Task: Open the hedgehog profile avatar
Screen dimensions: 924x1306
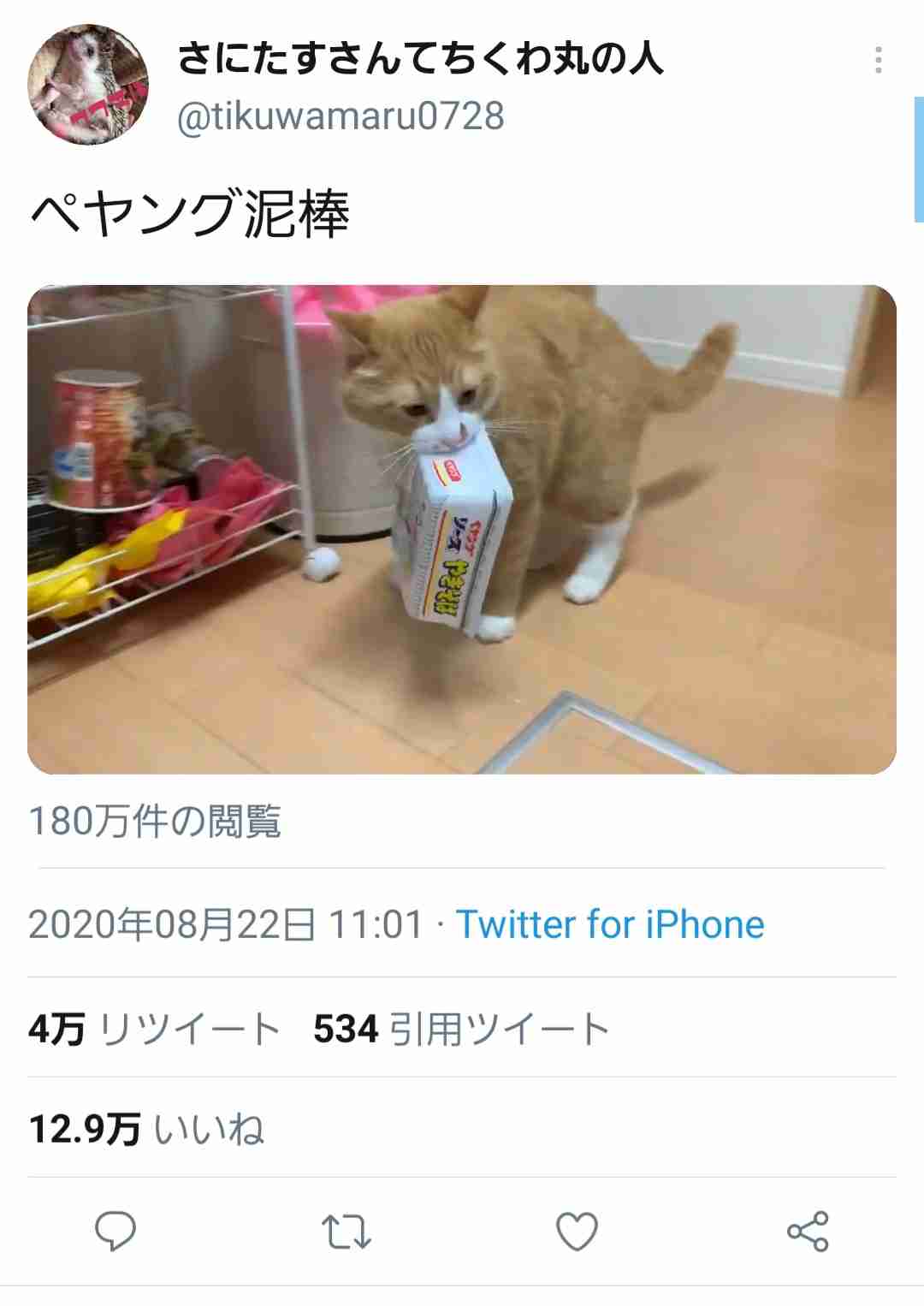Action: [88, 84]
